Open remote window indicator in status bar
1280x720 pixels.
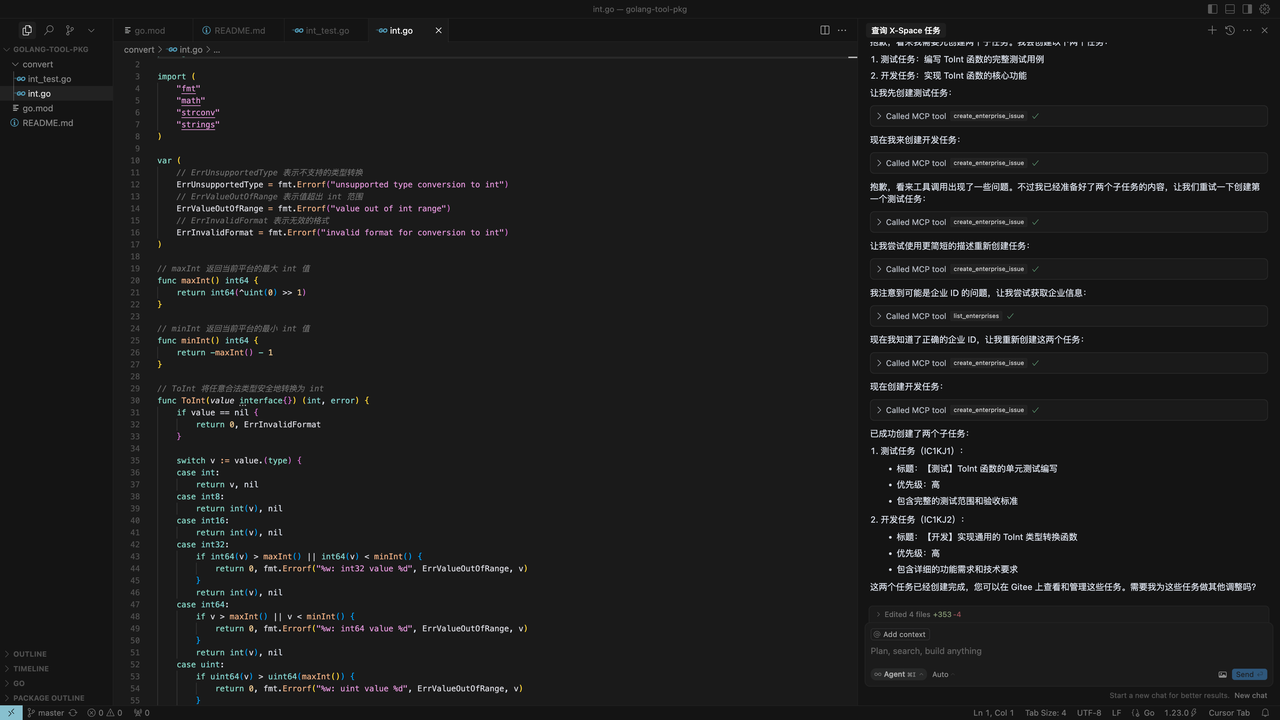click(10, 713)
